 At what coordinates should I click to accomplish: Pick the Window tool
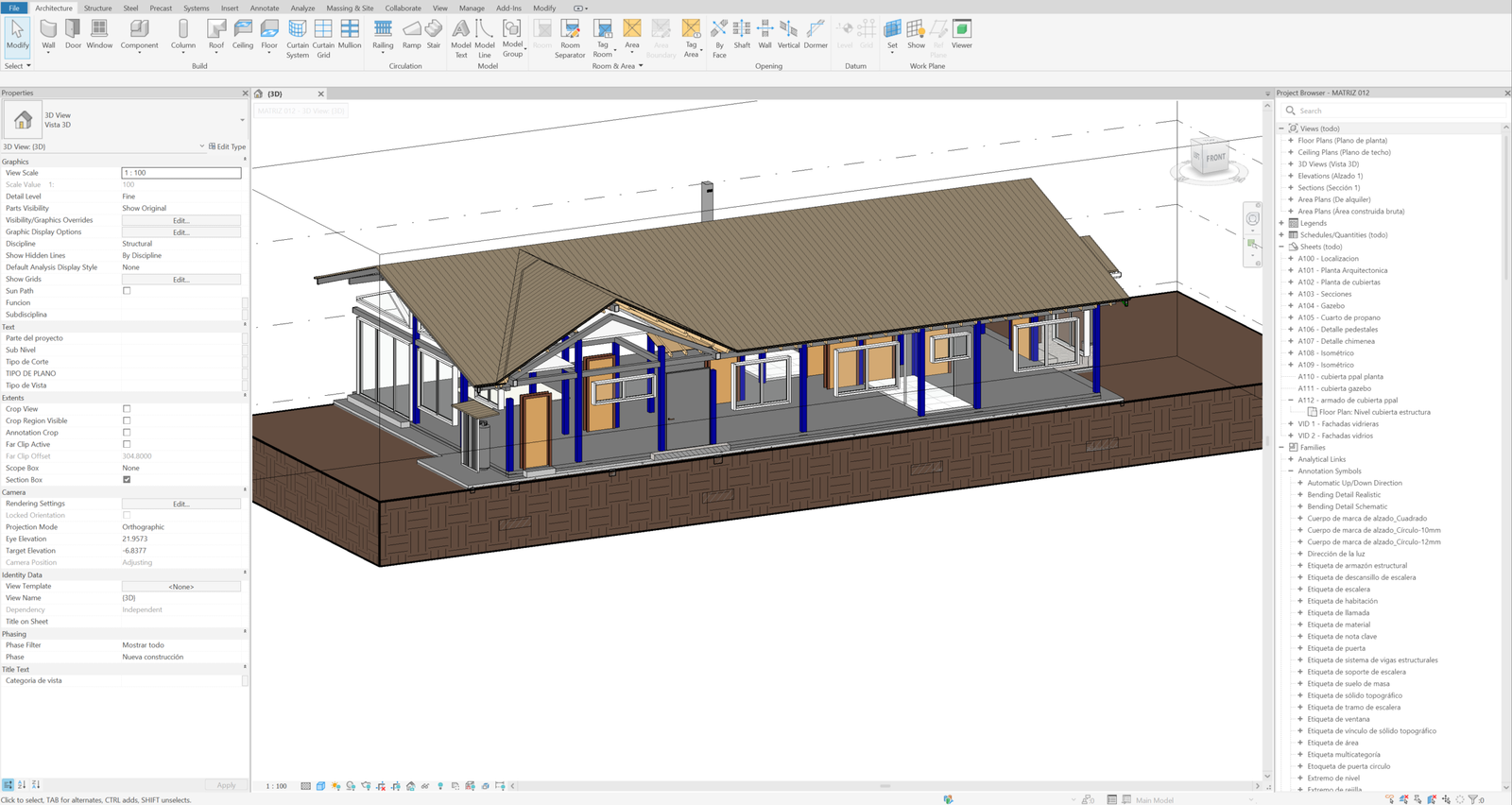[x=99, y=34]
